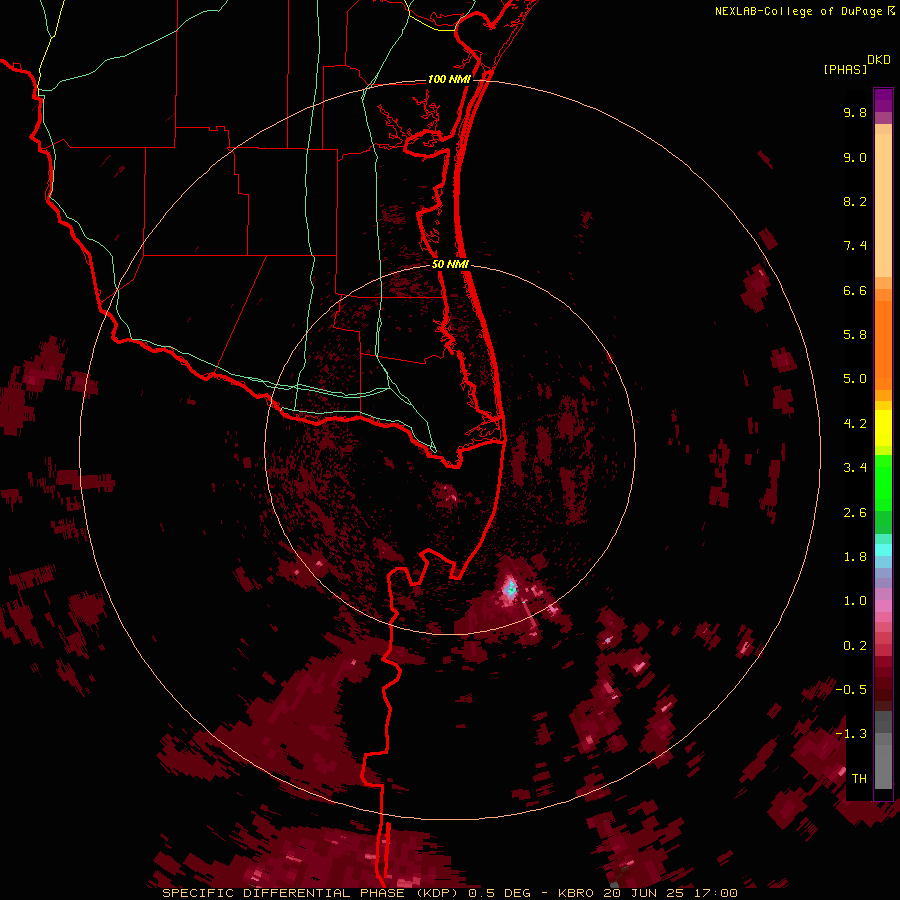Click the 5.0 scale value

(x=855, y=379)
